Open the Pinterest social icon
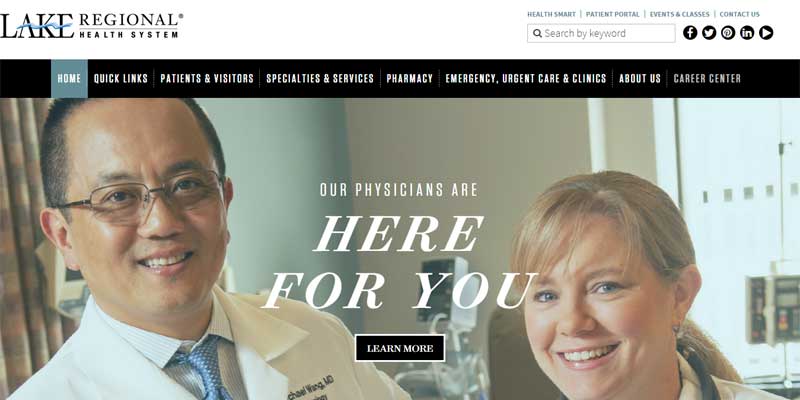Viewport: 800px width, 400px height. [728, 33]
